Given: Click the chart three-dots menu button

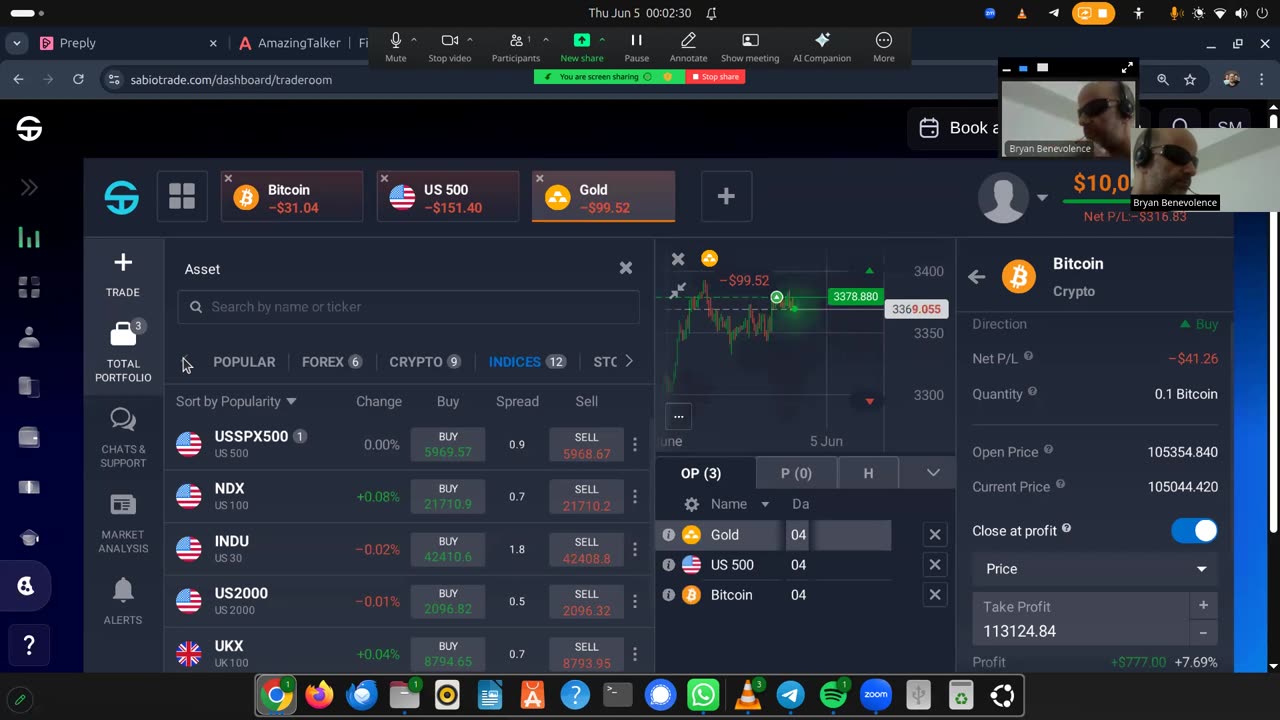Looking at the screenshot, I should coord(678,416).
